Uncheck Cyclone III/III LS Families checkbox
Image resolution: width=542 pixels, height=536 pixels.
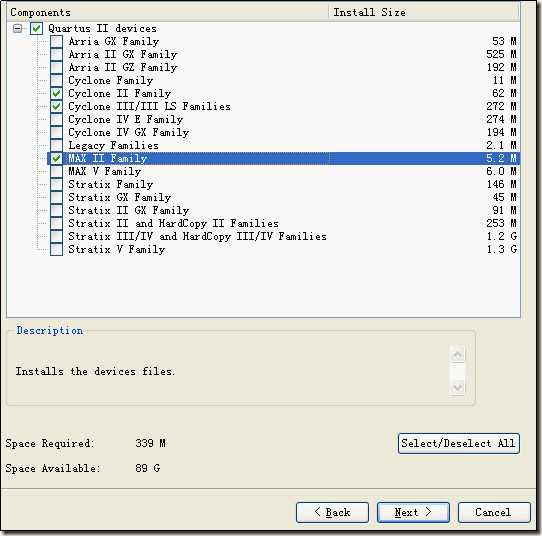[x=56, y=106]
